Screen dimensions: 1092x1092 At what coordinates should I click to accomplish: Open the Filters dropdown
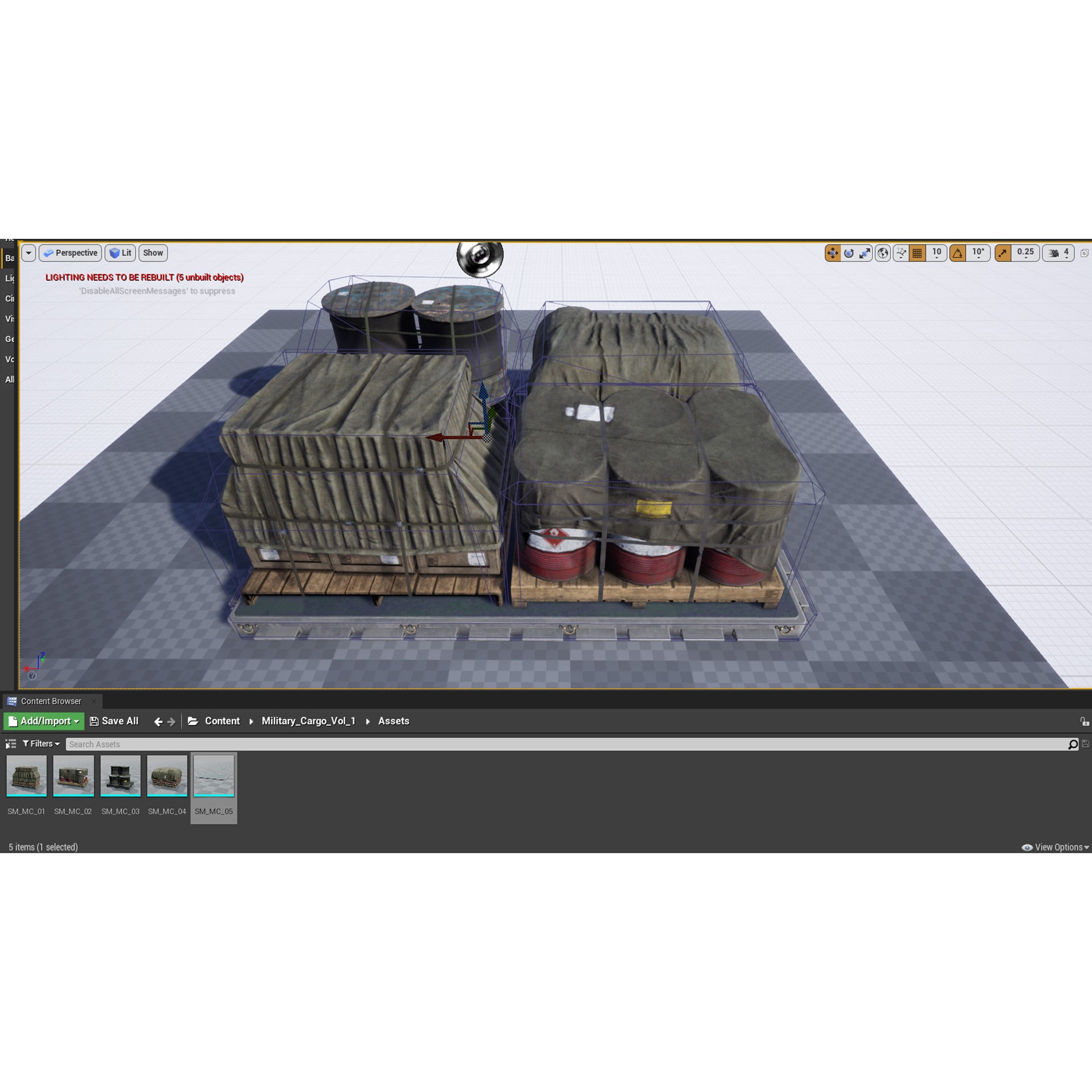pos(40,744)
